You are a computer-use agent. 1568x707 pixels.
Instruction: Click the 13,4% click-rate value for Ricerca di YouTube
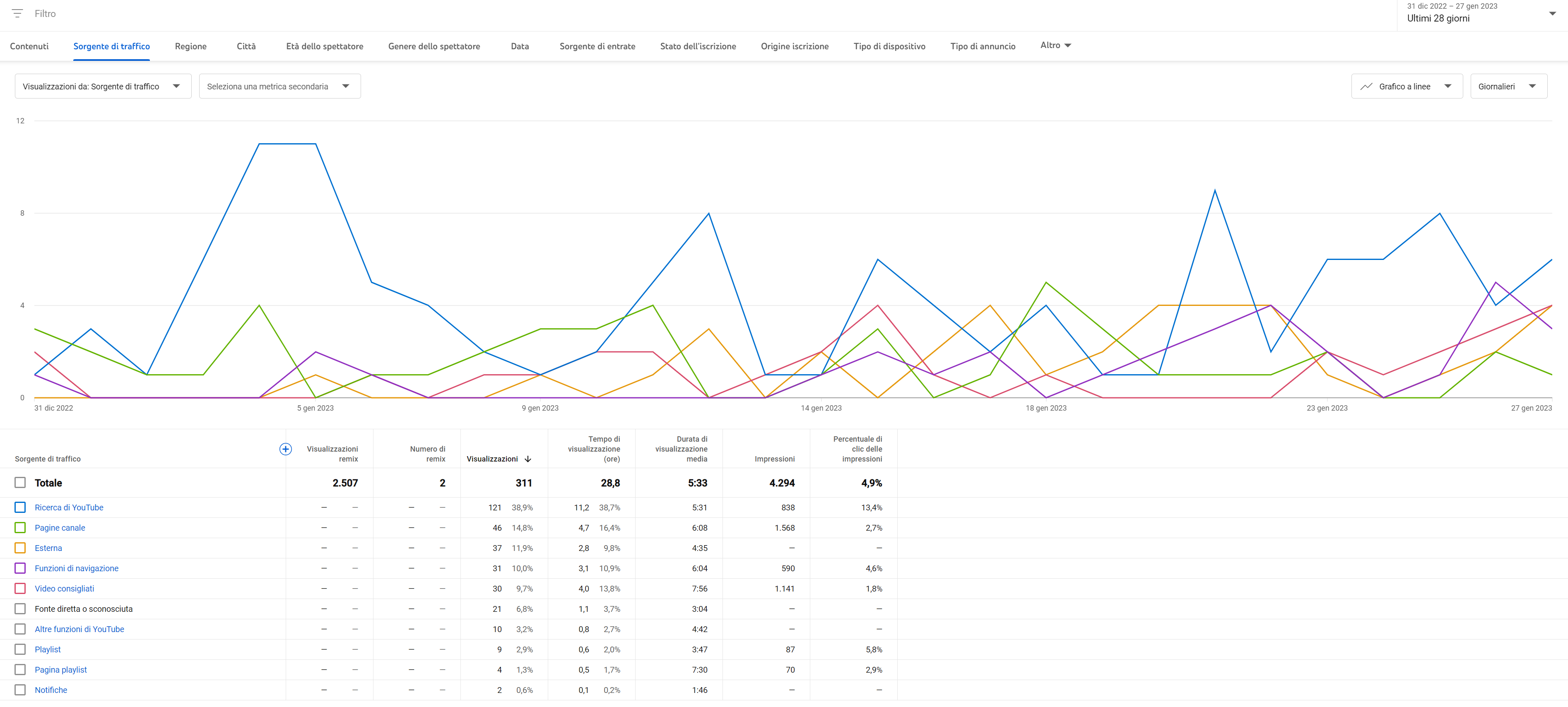click(x=871, y=507)
